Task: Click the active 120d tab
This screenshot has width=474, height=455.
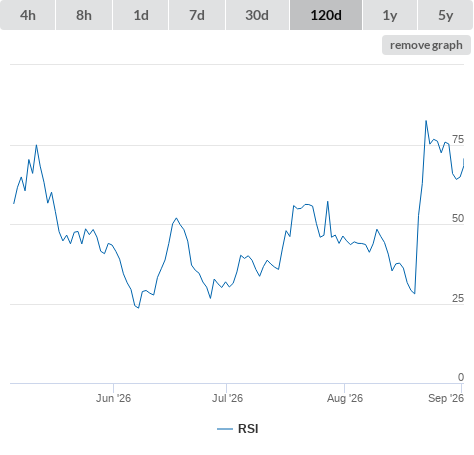Action: coord(326,15)
